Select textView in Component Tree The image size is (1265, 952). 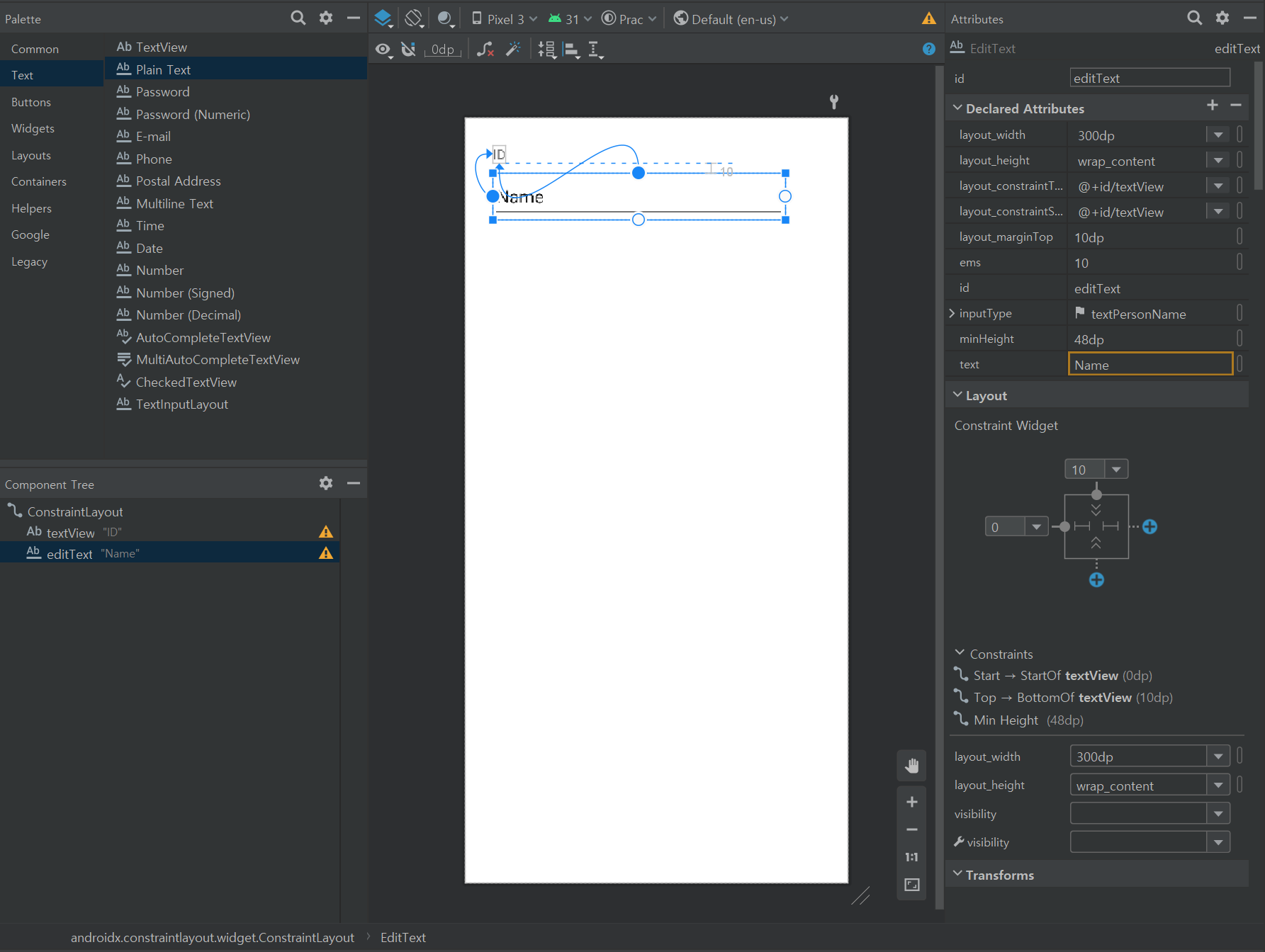pyautogui.click(x=170, y=532)
